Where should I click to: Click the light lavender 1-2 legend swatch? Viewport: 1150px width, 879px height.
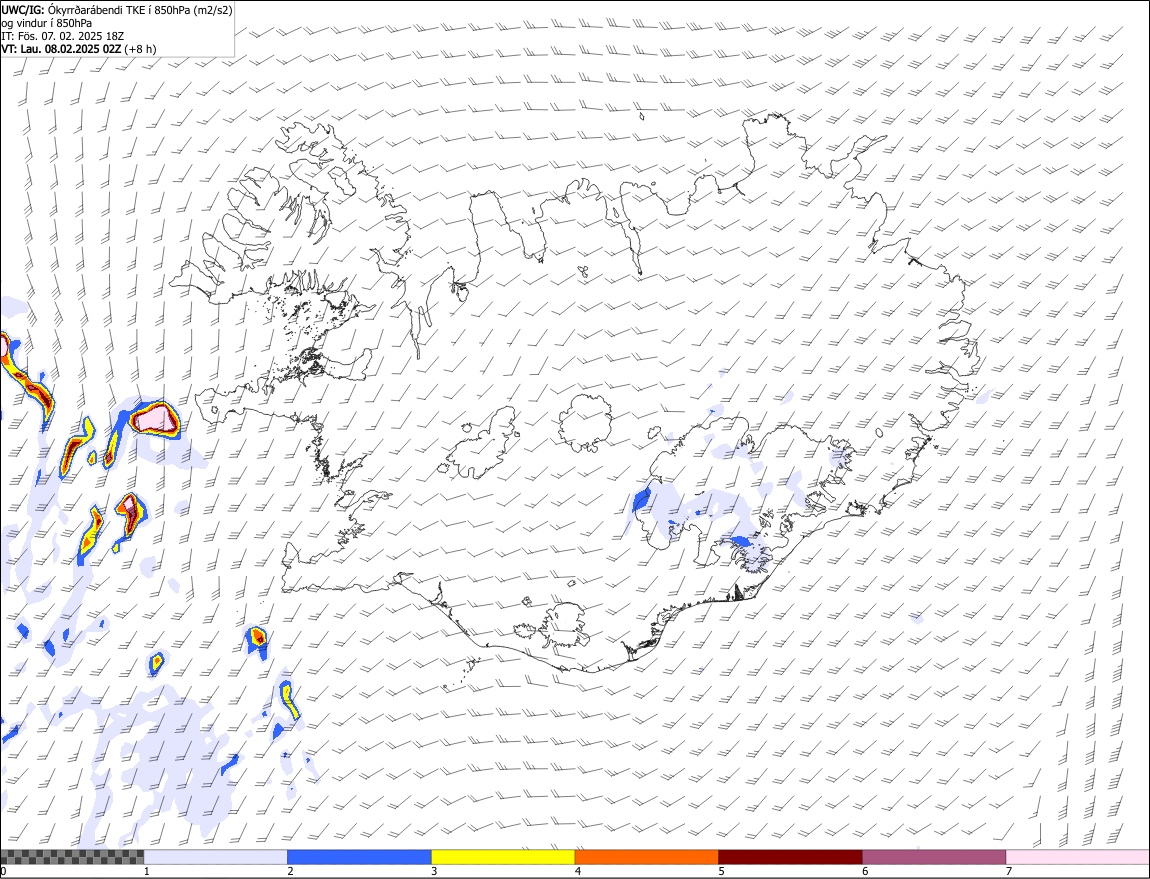(x=216, y=857)
